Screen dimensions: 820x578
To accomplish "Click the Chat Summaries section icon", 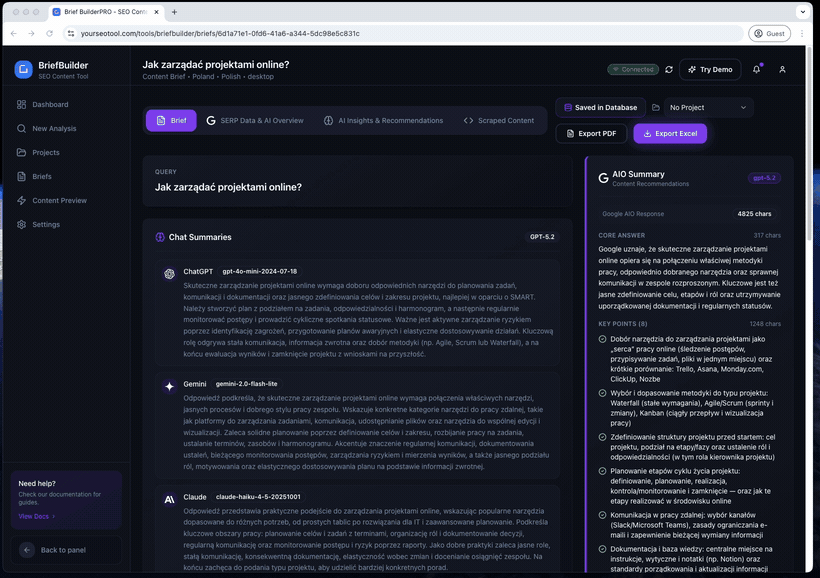I will click(160, 237).
